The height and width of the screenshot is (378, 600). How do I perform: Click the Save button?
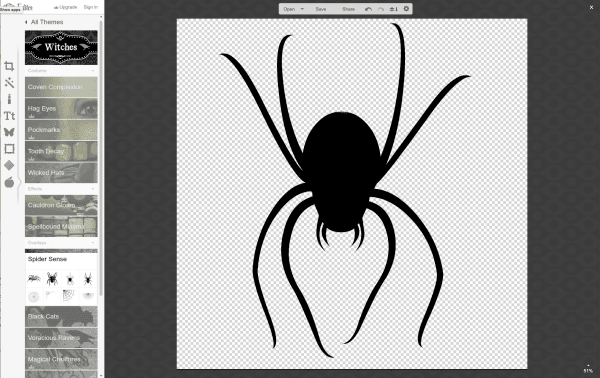[321, 9]
